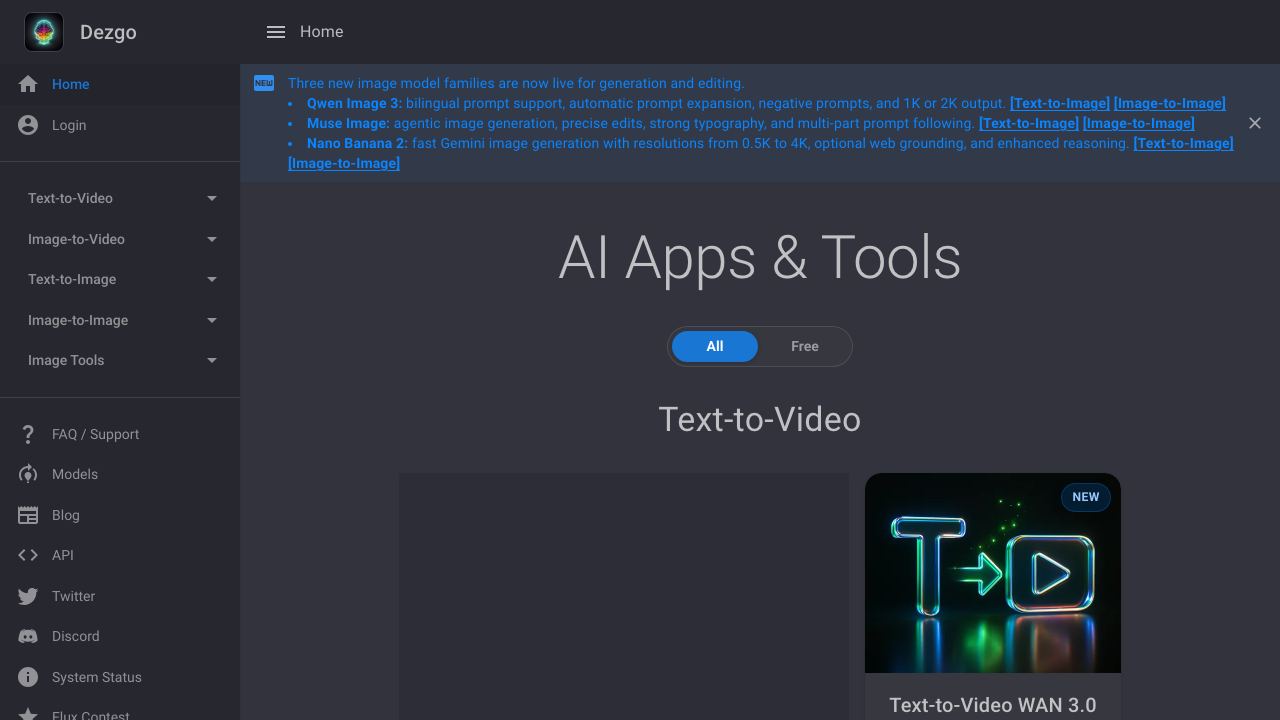Open Nano Banana 2 Image-to-Image link
Image resolution: width=1280 pixels, height=720 pixels.
(x=344, y=163)
